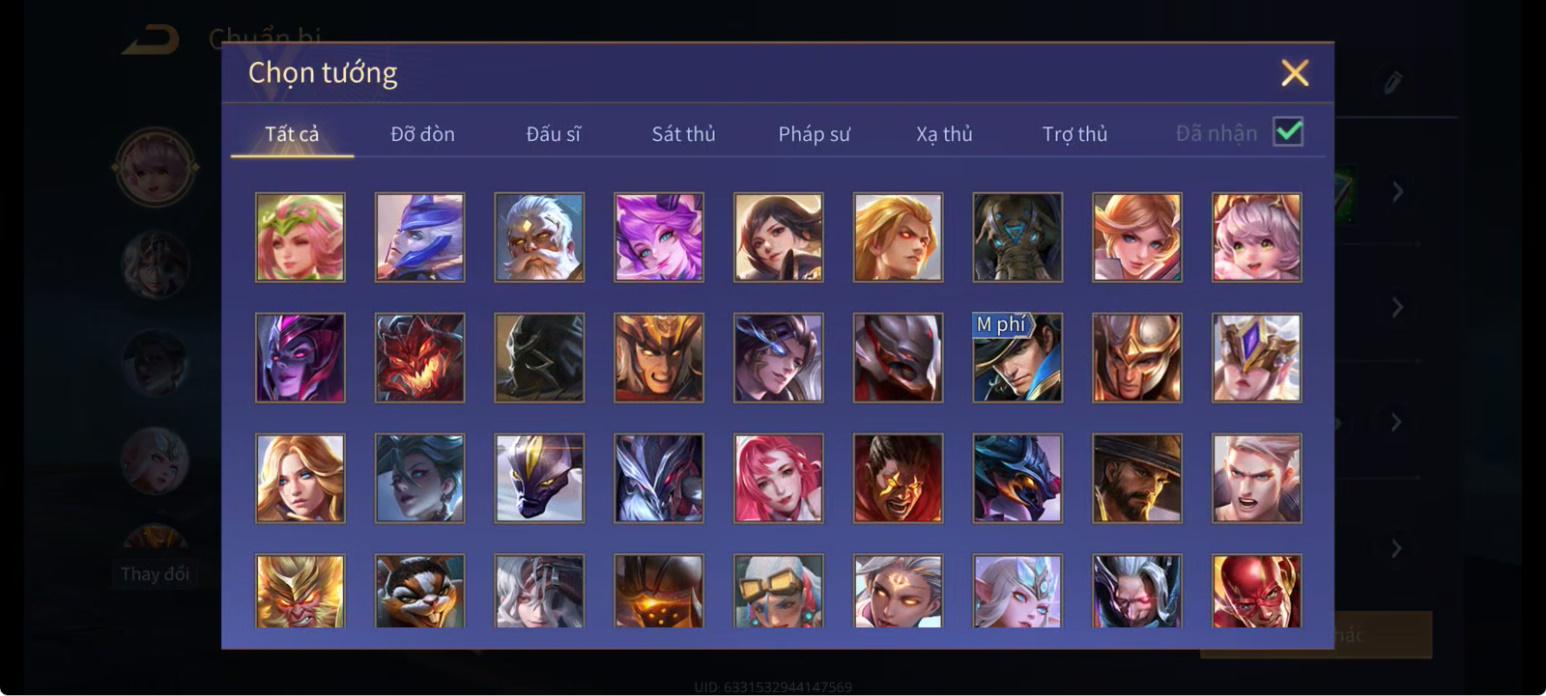Pick the golden monkey king hero
This screenshot has width=1546, height=696.
(300, 591)
